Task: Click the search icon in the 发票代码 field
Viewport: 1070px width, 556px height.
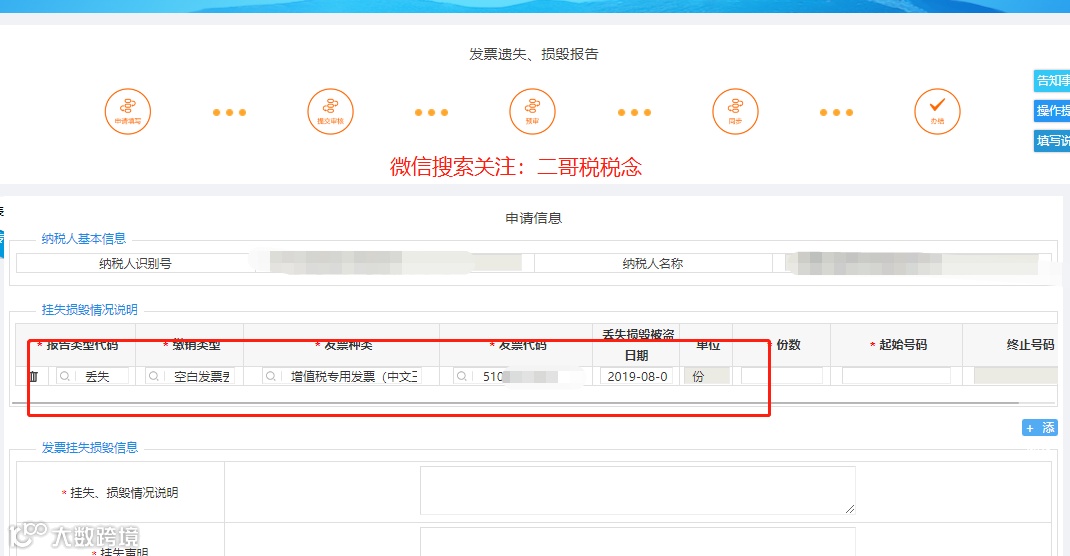Action: point(462,376)
